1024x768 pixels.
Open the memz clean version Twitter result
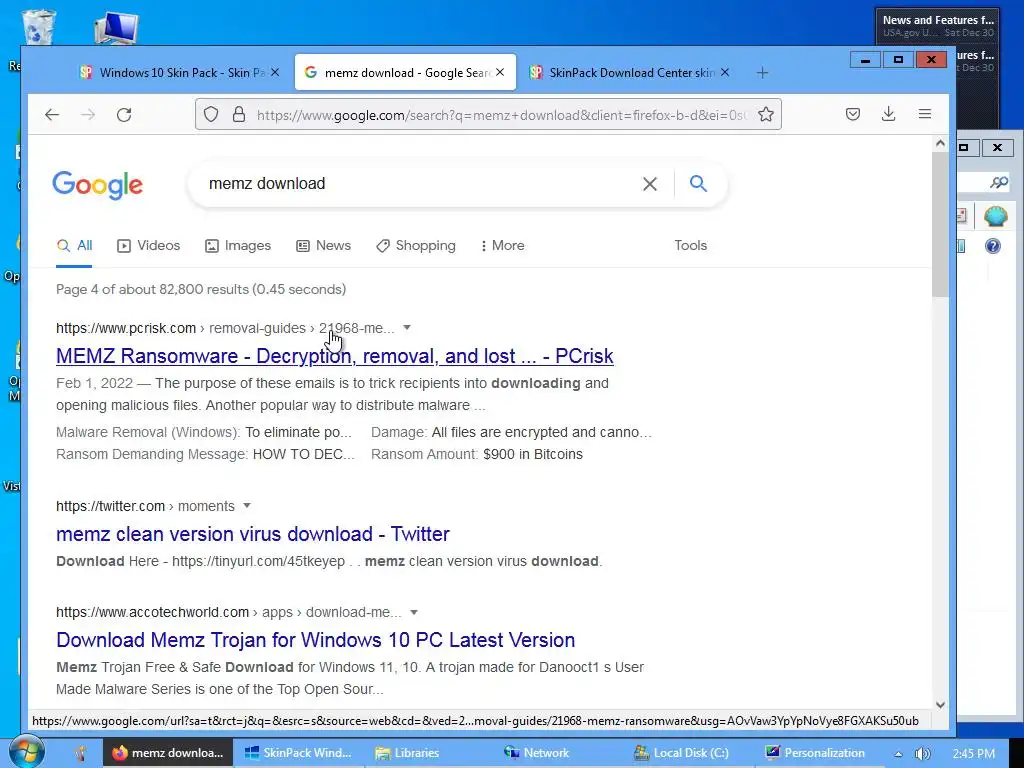click(x=253, y=534)
